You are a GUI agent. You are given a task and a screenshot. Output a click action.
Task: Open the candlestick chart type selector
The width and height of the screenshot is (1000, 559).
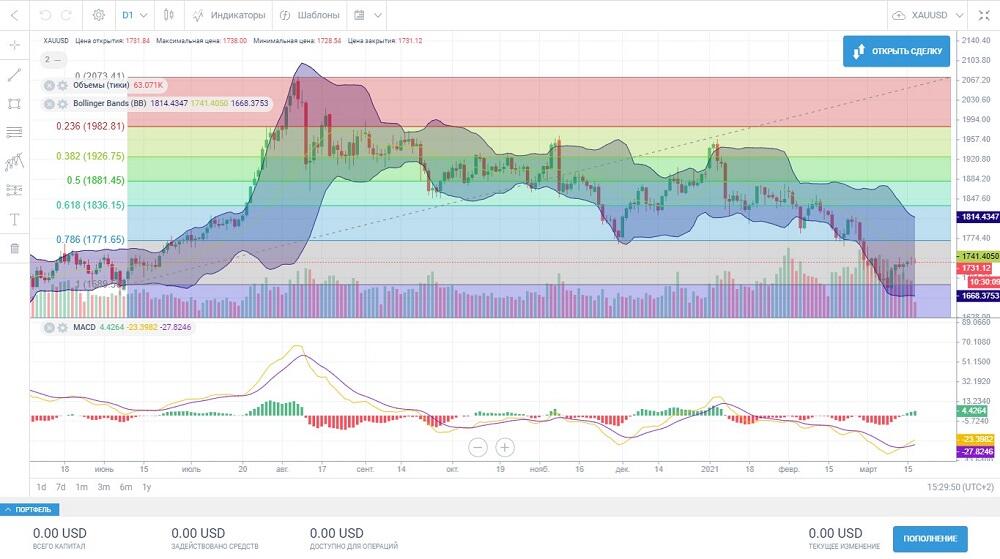(168, 15)
